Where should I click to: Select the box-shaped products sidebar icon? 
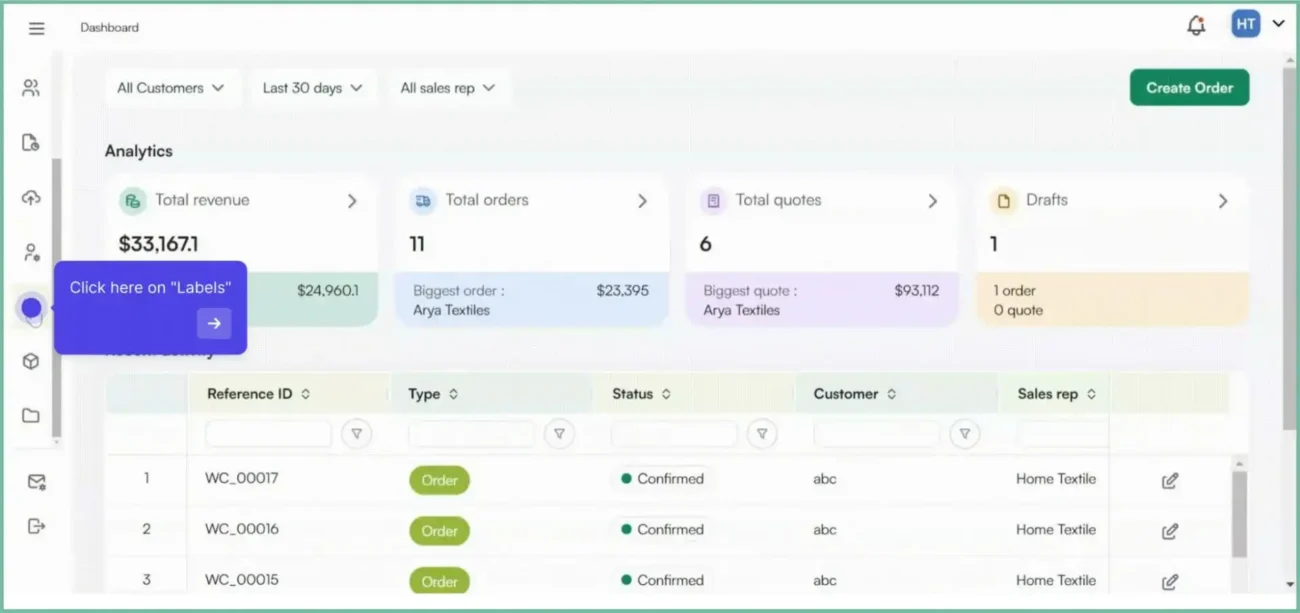[31, 361]
